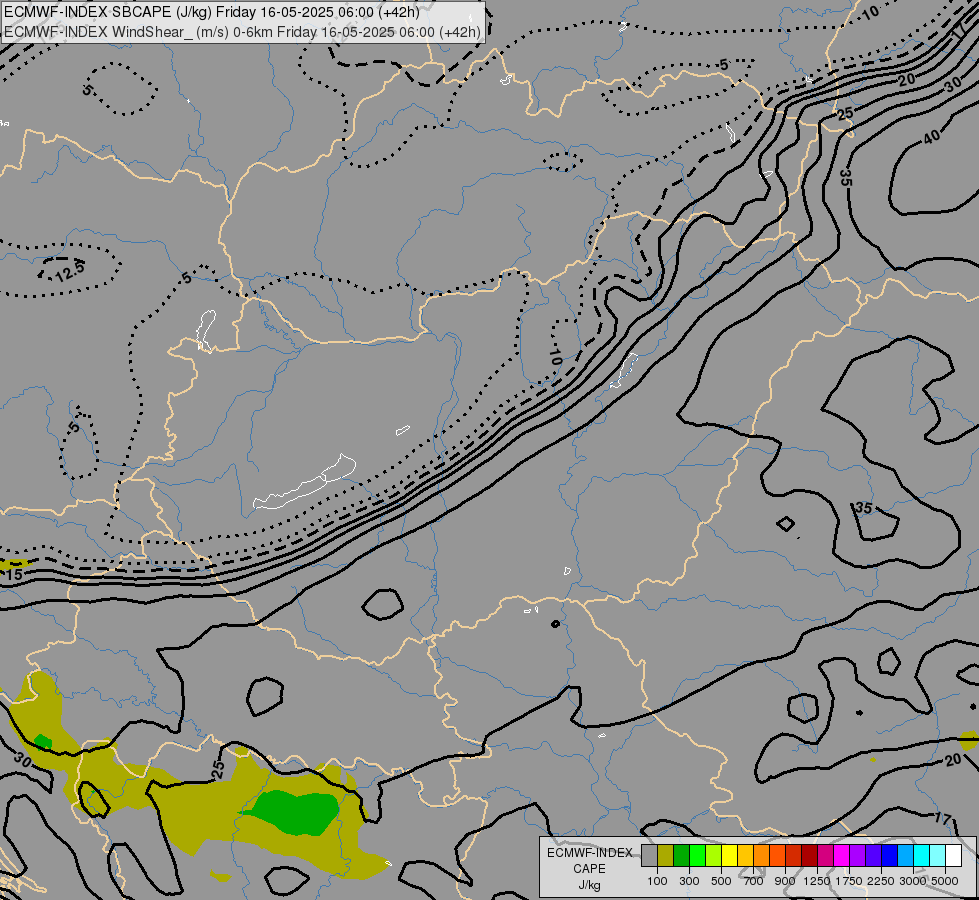Viewport: 979px width, 900px height.
Task: Click the legend value 1750
Action: click(849, 881)
